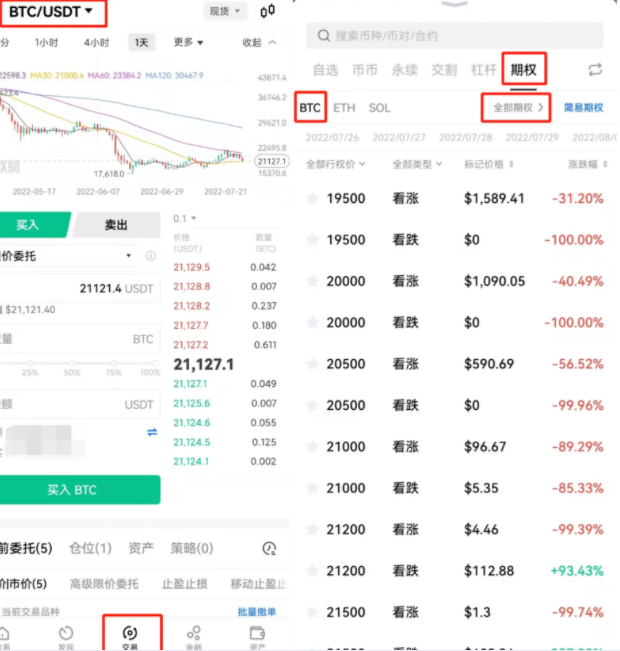This screenshot has height=651, width=620.
Task: Select the BTC options tab
Action: tap(310, 108)
